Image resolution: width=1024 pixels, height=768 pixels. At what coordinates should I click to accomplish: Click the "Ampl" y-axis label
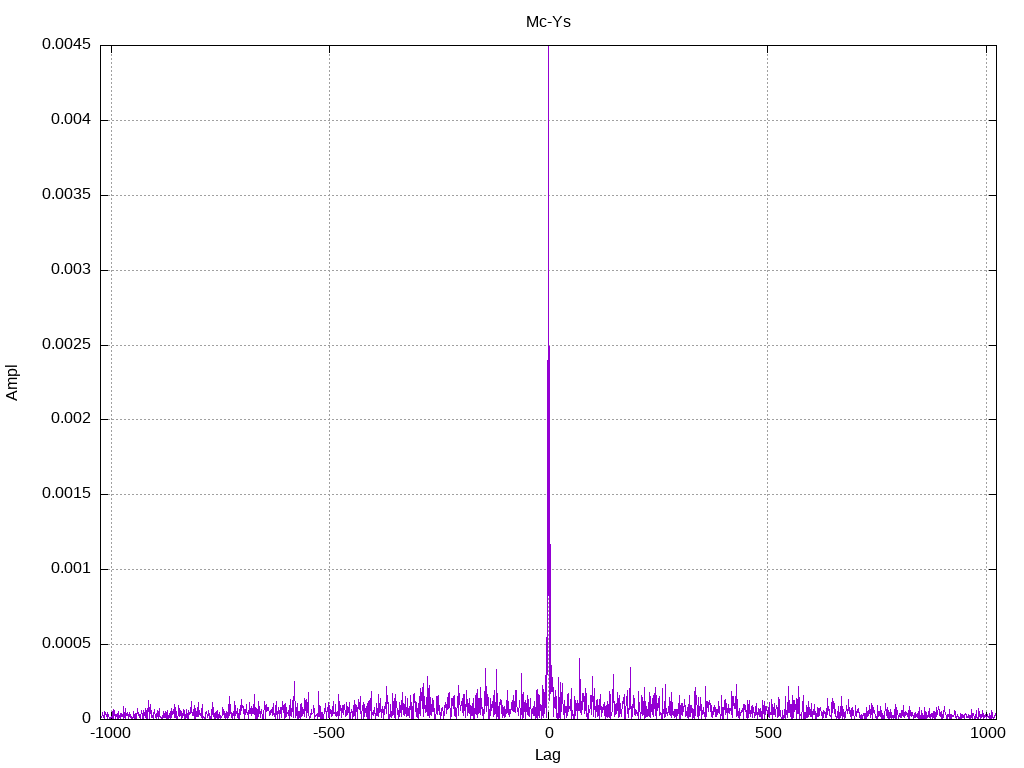[x=12, y=383]
